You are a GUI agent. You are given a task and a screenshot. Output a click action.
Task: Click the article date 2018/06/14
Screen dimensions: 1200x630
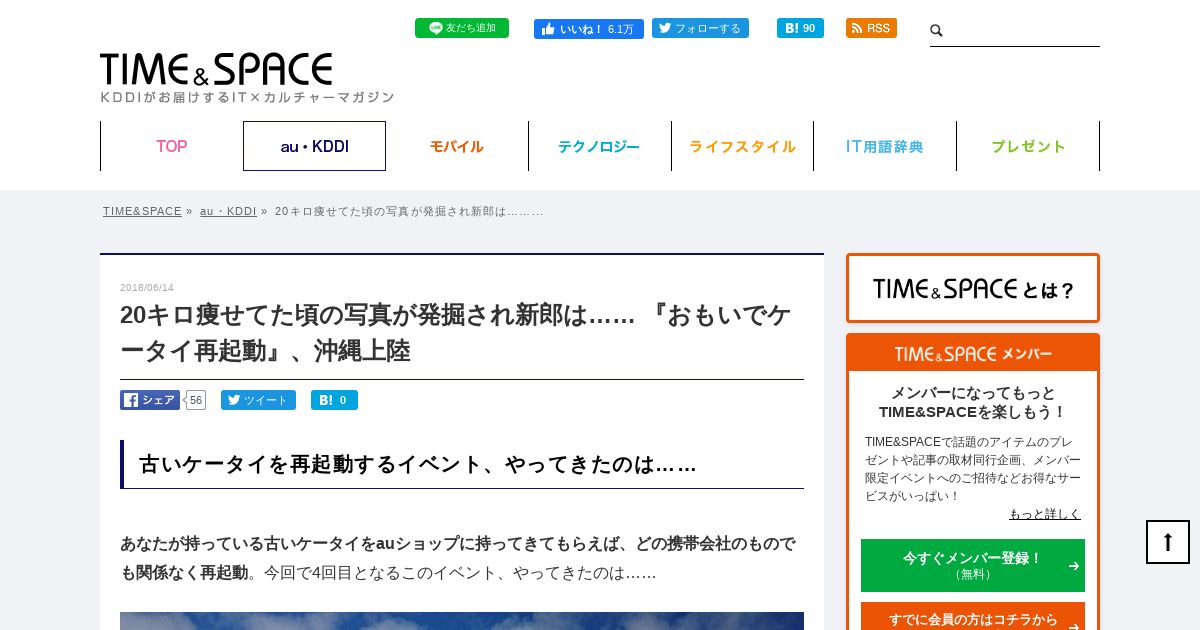[147, 288]
